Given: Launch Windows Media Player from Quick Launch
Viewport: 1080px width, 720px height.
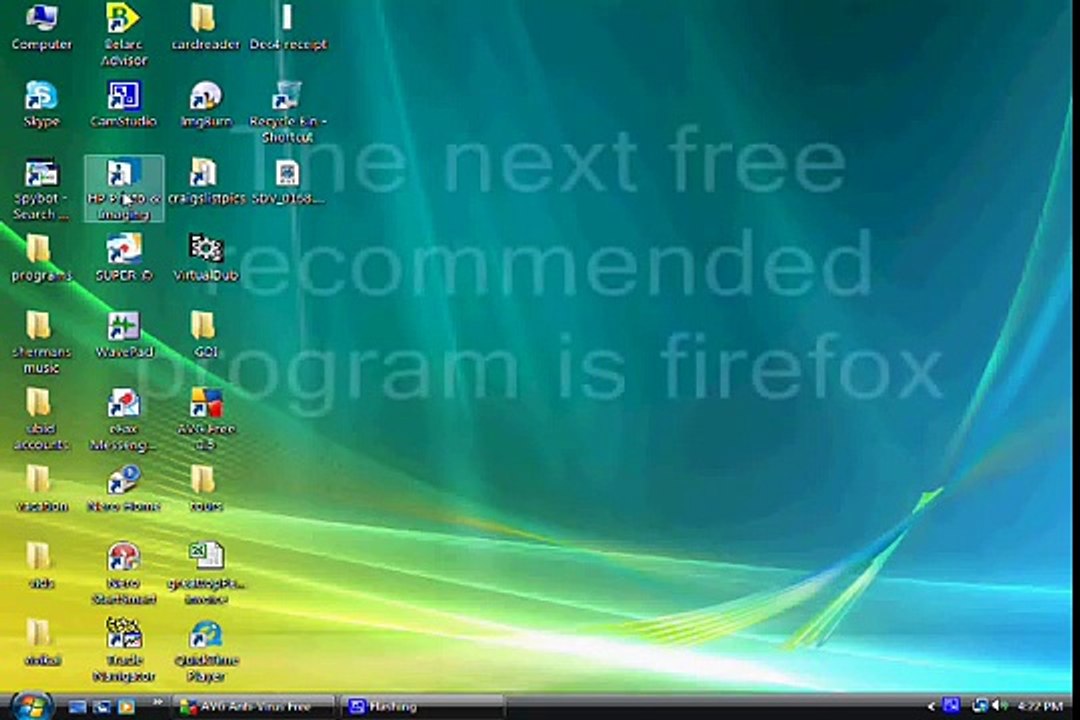Looking at the screenshot, I should point(127,707).
